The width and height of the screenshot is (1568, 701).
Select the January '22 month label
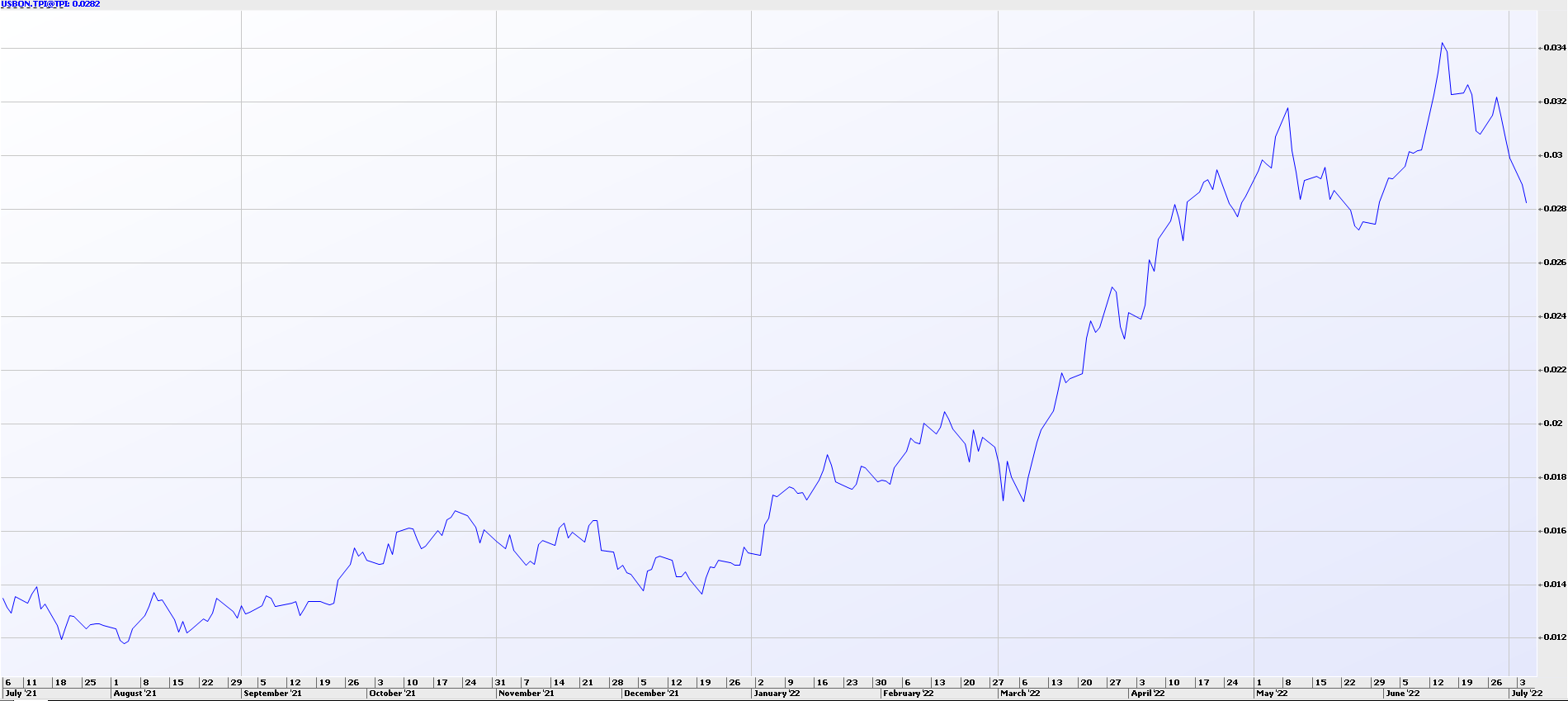pos(777,694)
